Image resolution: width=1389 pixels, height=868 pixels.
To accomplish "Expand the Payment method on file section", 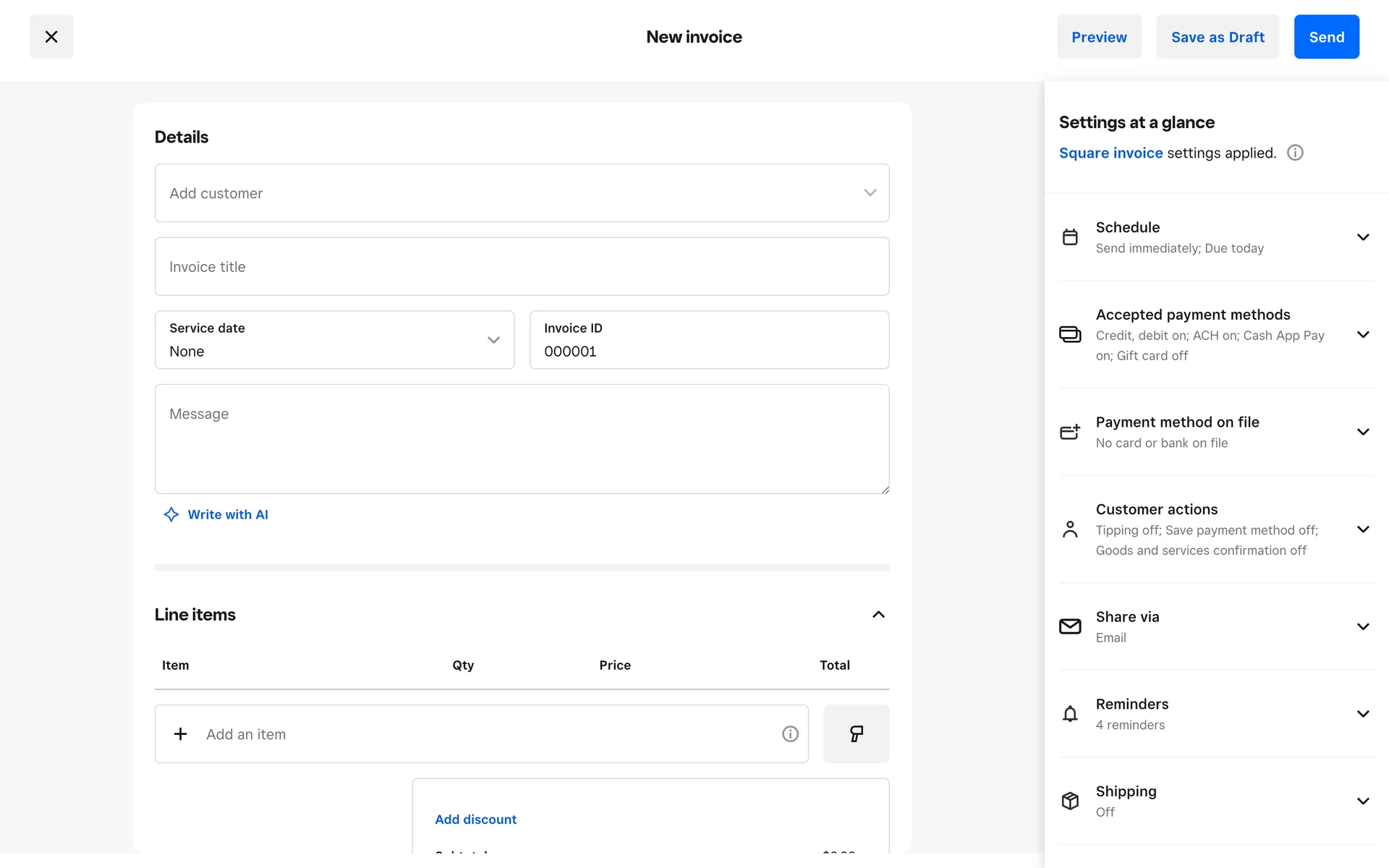I will tap(1362, 432).
